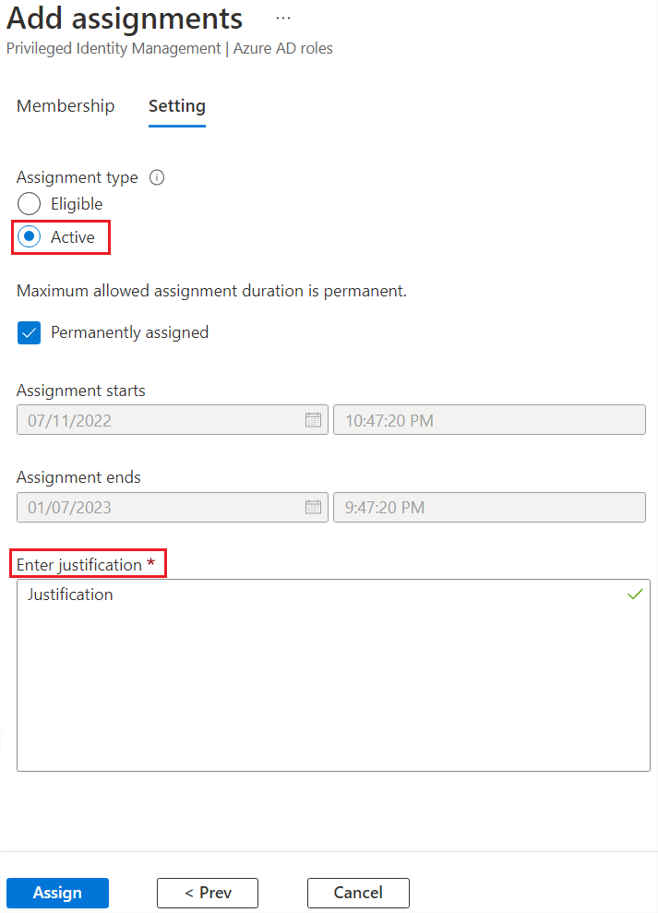Select the Active assignment type
The height and width of the screenshot is (913, 658).
(29, 237)
